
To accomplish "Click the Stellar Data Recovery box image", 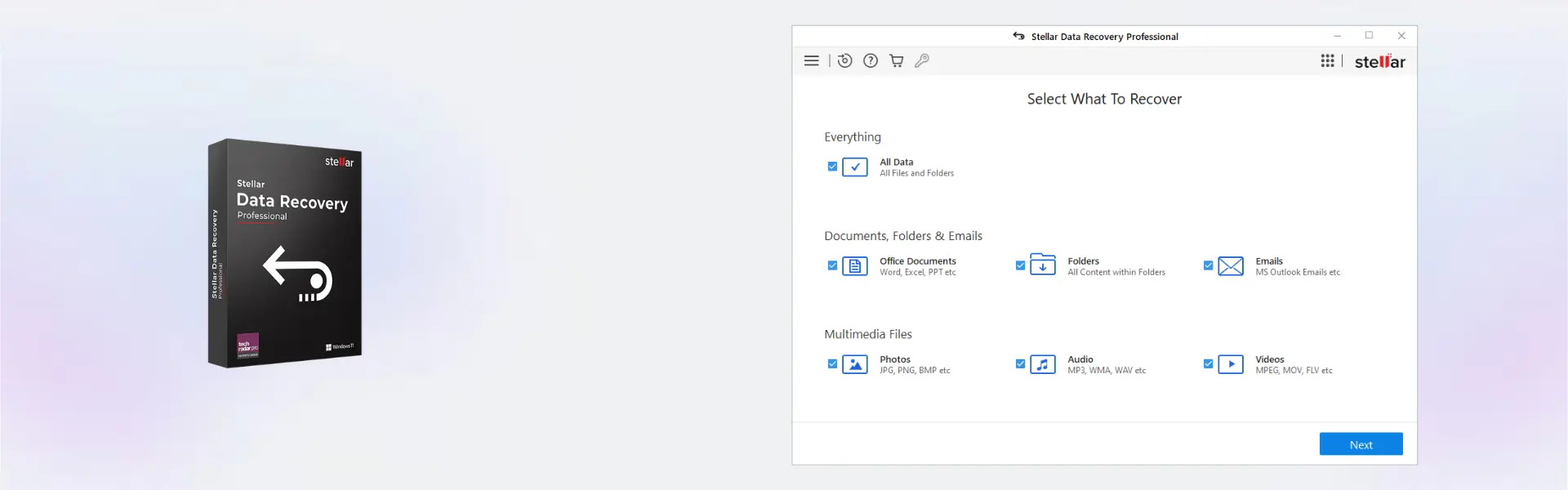I will (285, 253).
